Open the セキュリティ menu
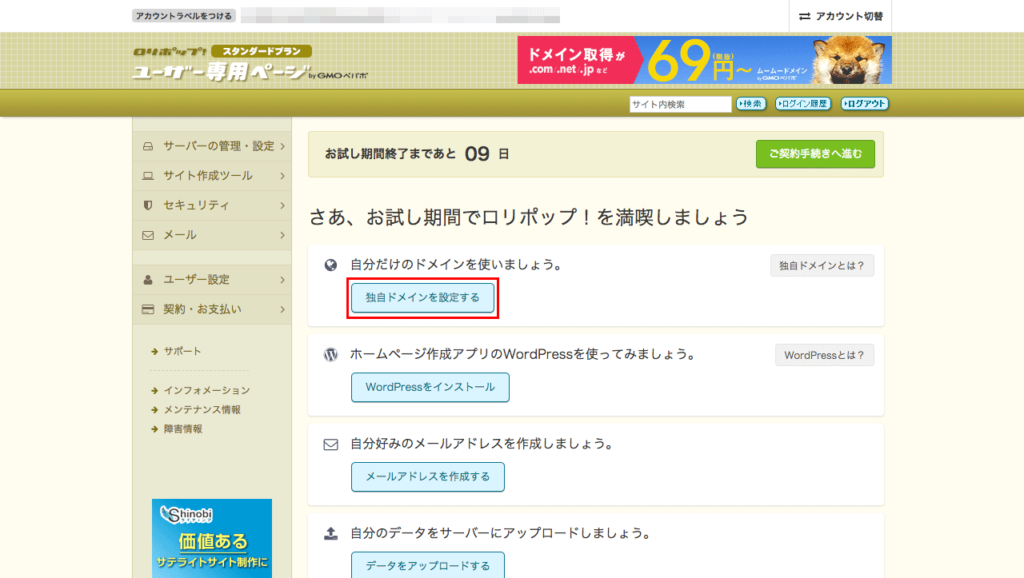The width and height of the screenshot is (1024, 578). click(212, 205)
